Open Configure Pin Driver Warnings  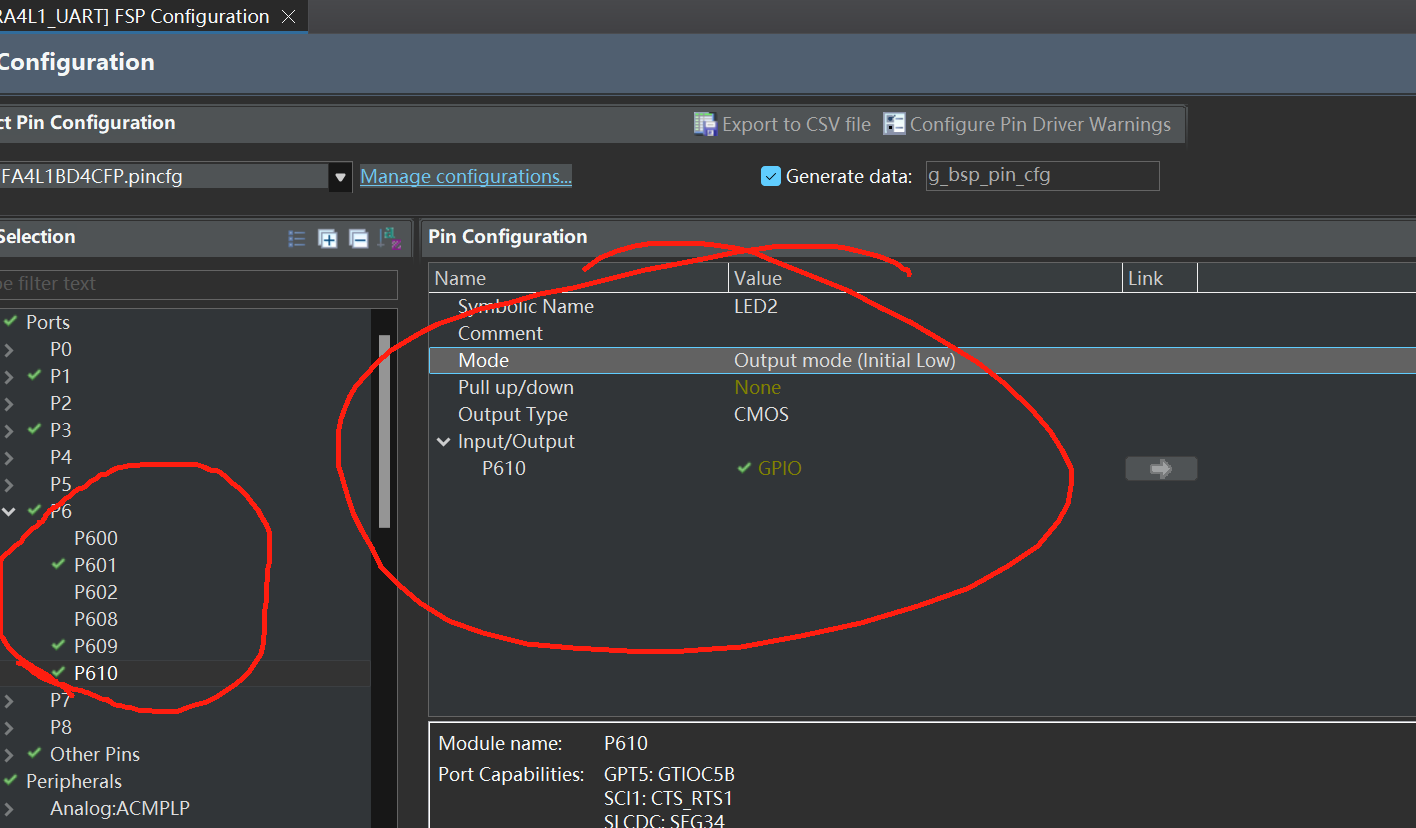1027,124
